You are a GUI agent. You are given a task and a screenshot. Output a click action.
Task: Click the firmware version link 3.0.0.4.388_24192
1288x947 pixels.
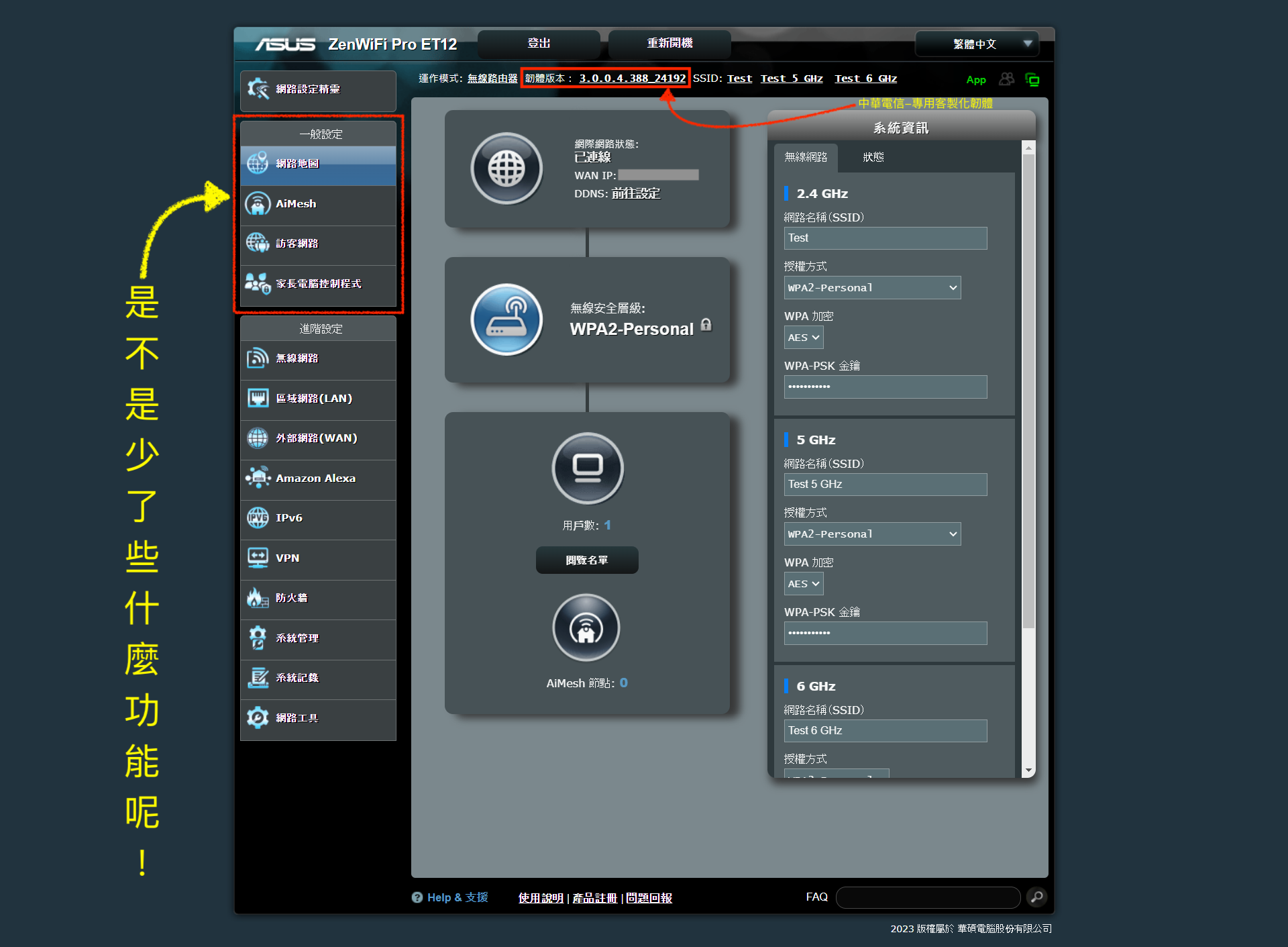pos(632,79)
